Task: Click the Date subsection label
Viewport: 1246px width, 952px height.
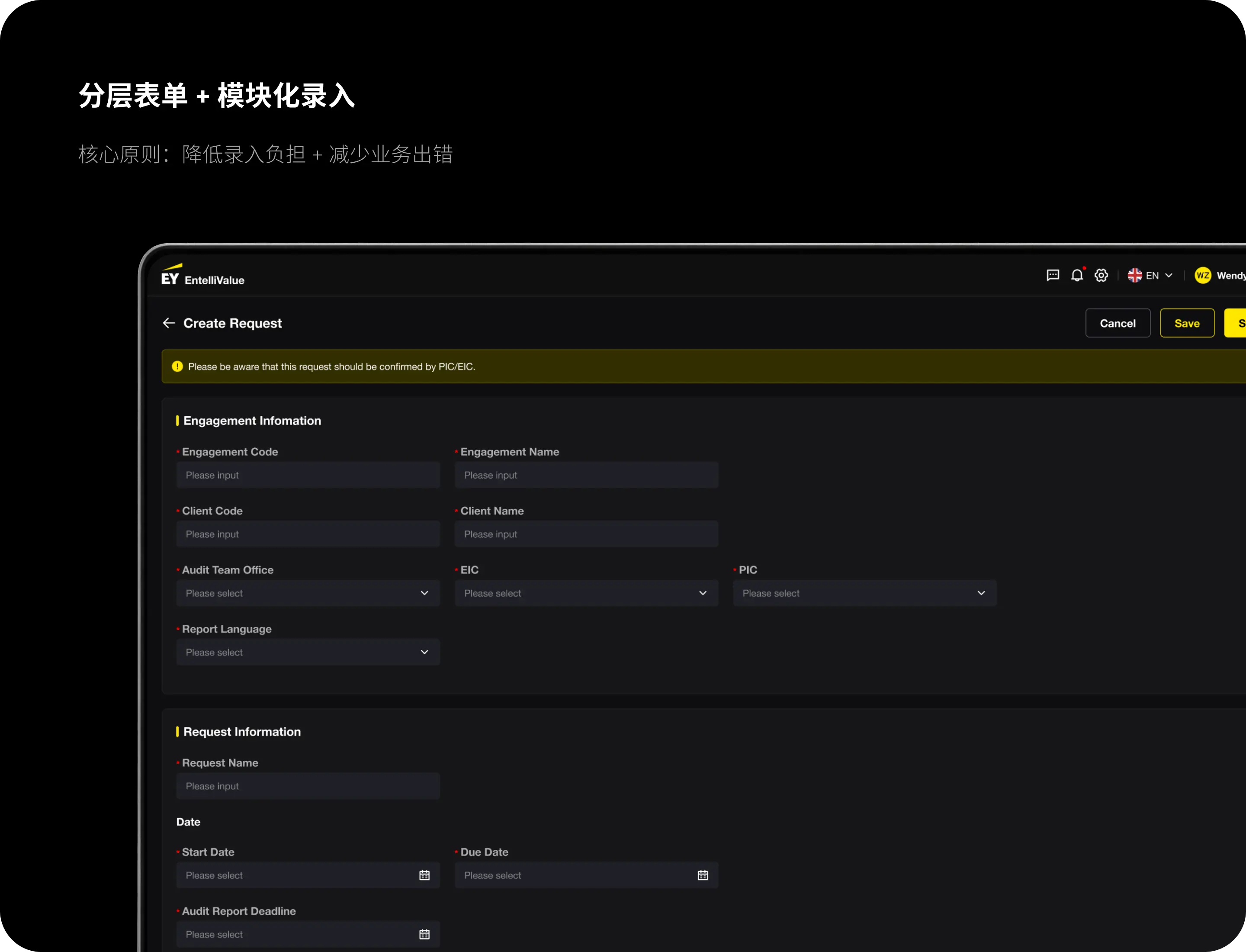Action: 188,822
